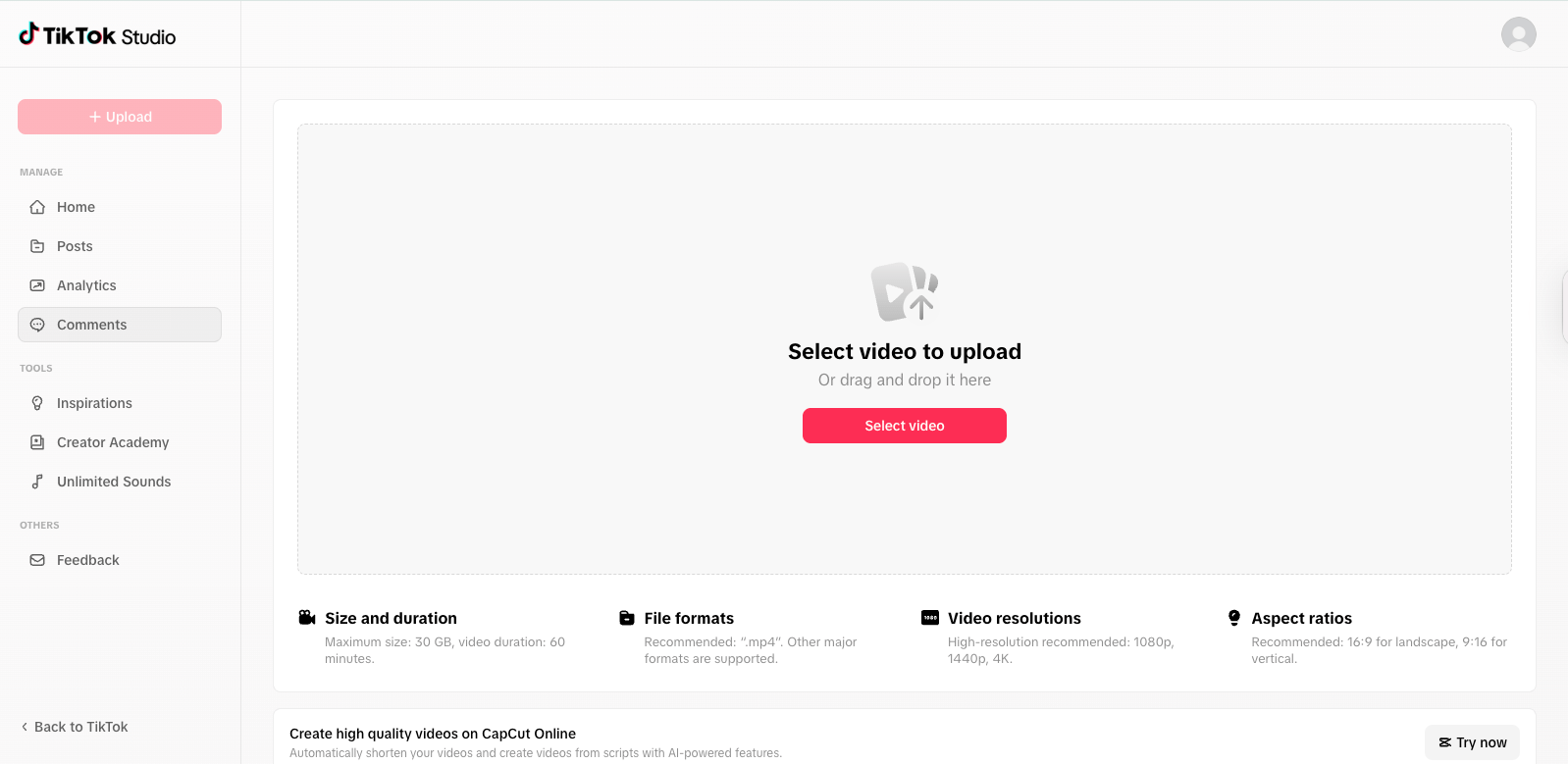
Task: Click 'High-resolution recommended: 1080p' text
Action: pos(1061,650)
